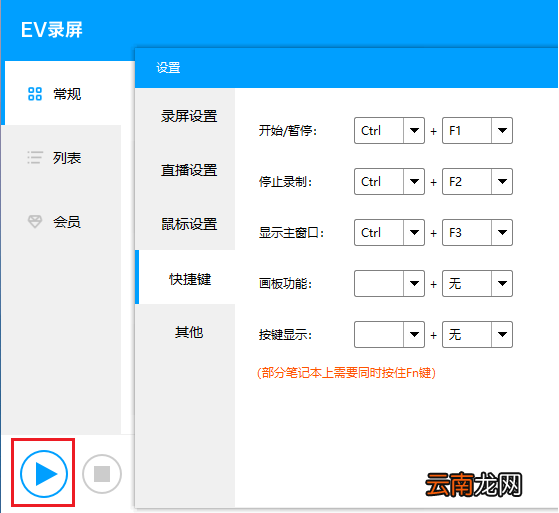Open the 常规 sidebar tab
559x513 pixels.
coord(68,93)
